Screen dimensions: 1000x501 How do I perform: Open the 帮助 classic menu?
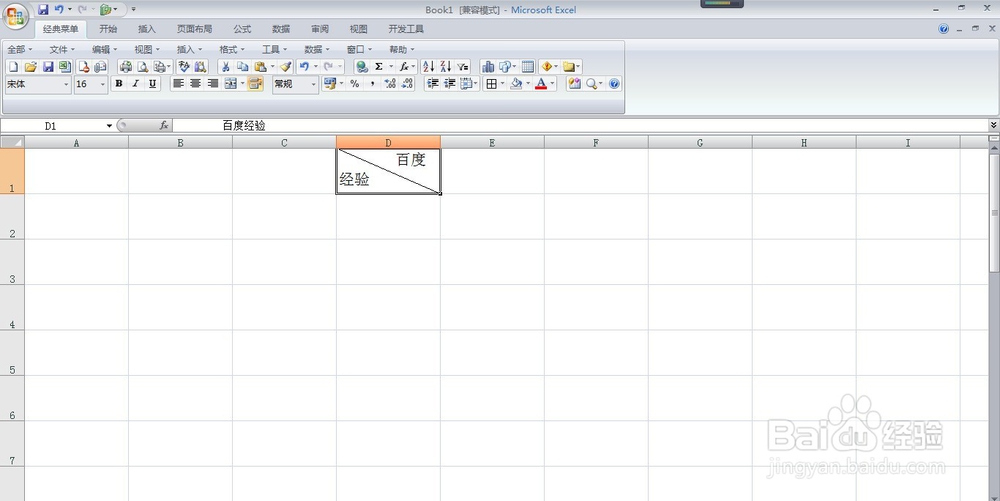(402, 49)
